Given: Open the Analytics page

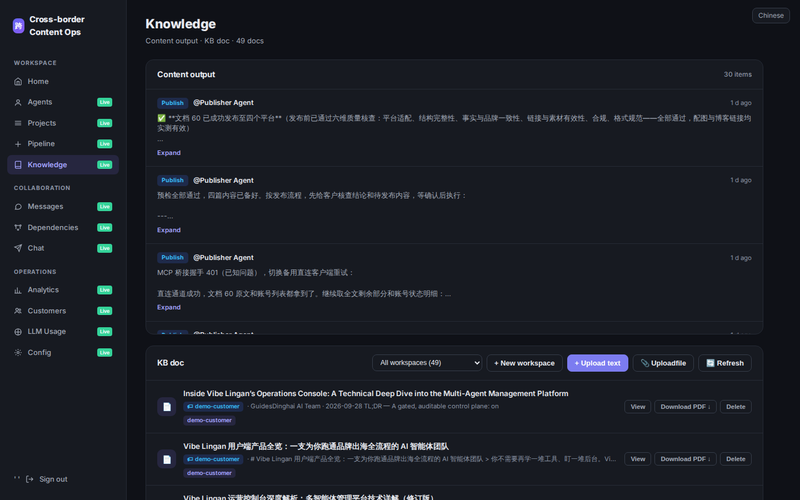Looking at the screenshot, I should pos(63,290).
